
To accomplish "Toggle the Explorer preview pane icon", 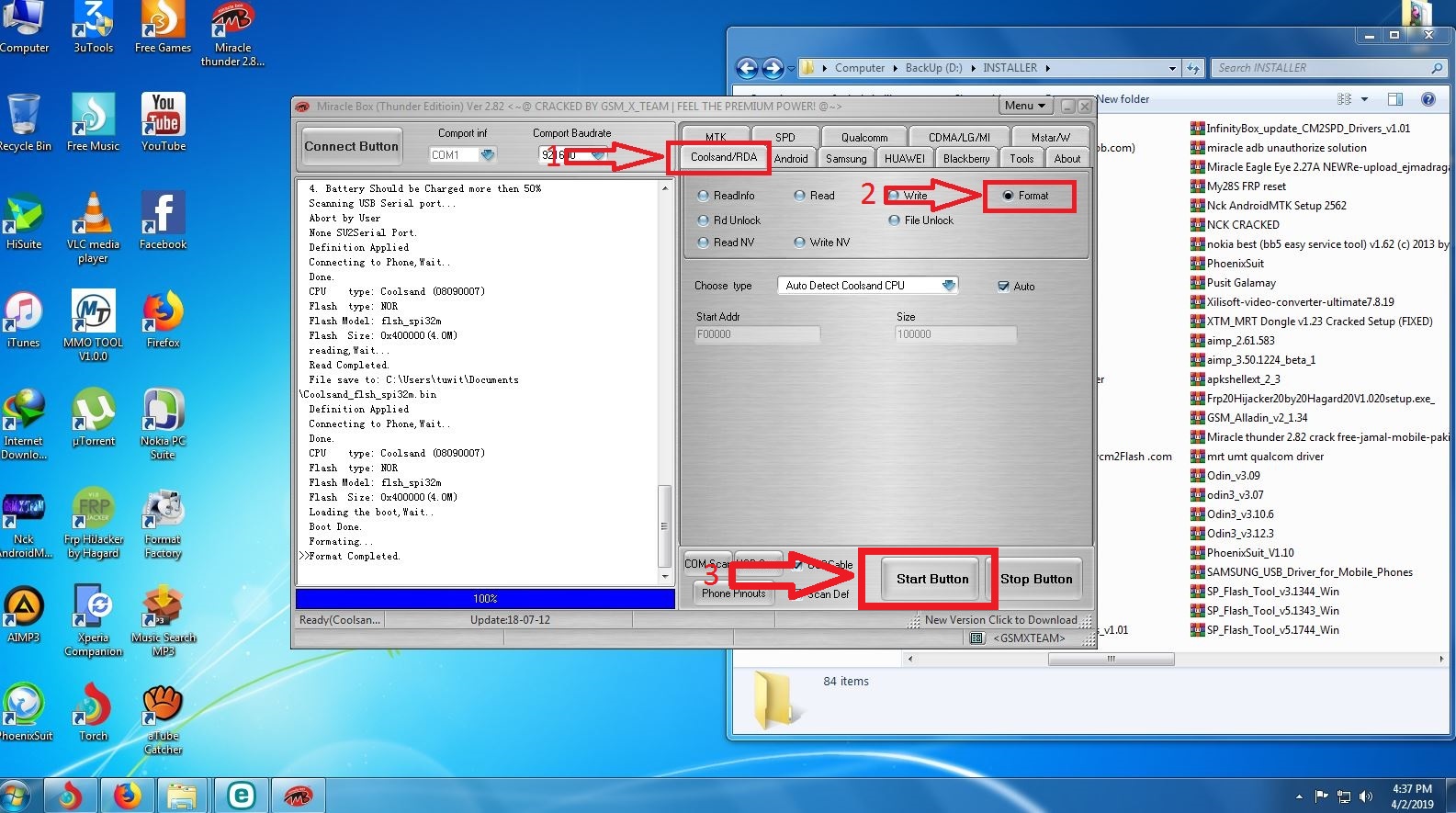I will 1395,99.
